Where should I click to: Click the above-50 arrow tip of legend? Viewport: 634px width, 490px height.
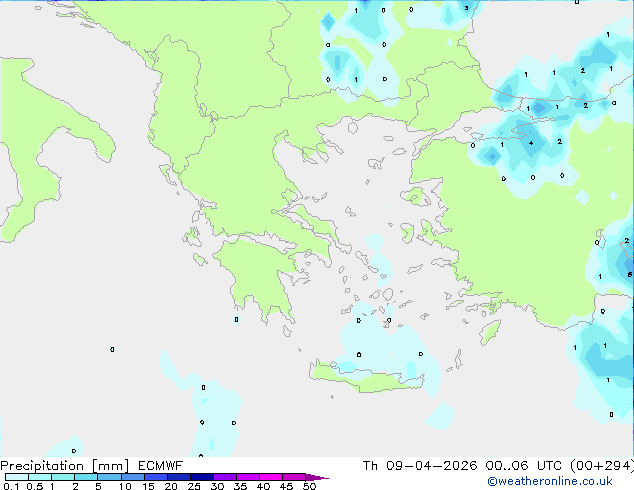tap(317, 477)
